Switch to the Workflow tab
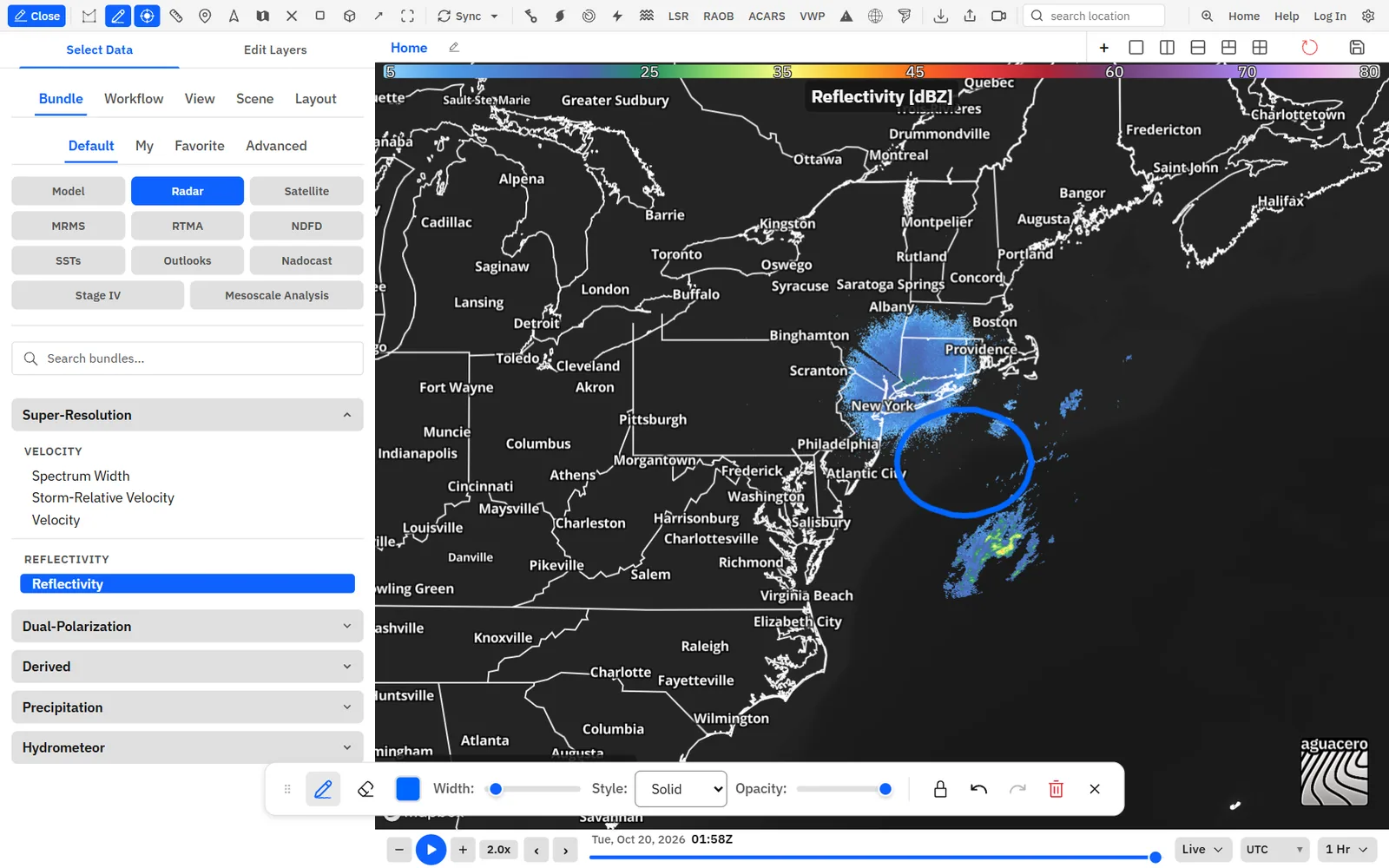1389x868 pixels. [134, 99]
